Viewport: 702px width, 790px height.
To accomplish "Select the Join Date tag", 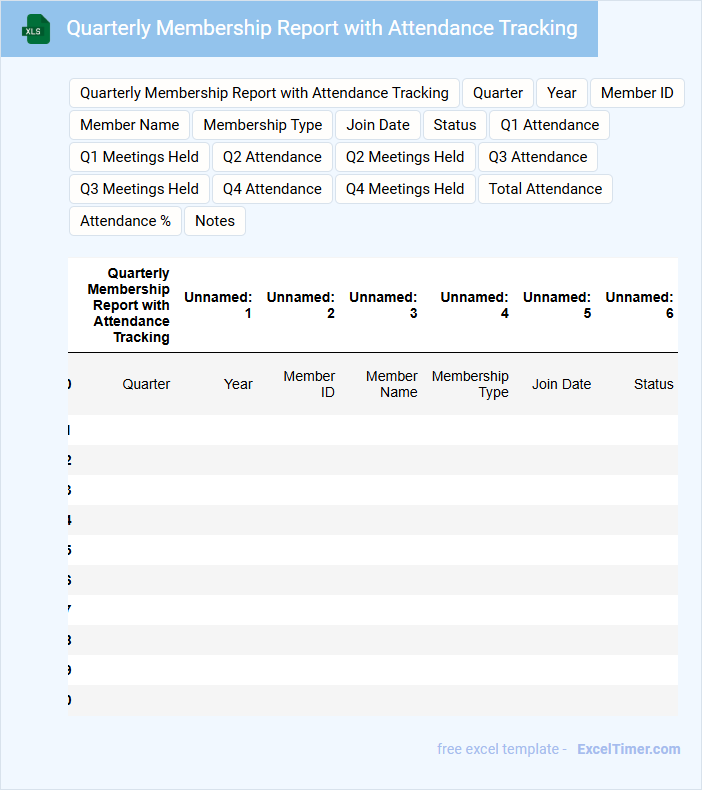I will [x=378, y=125].
